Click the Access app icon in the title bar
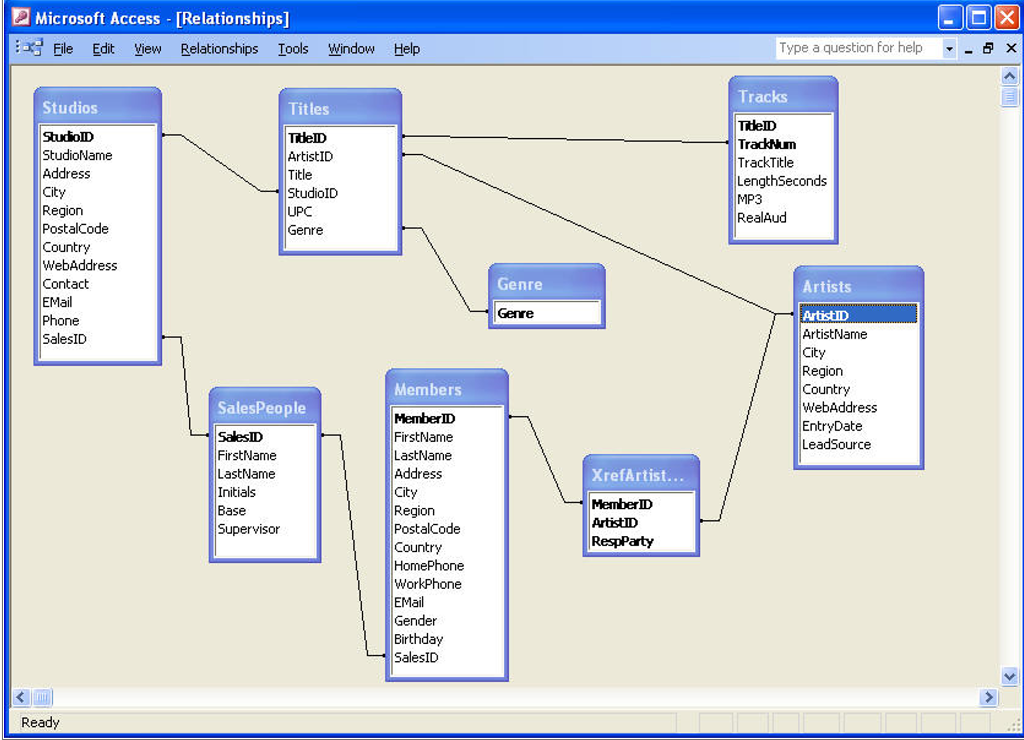1024x740 pixels. coord(21,16)
